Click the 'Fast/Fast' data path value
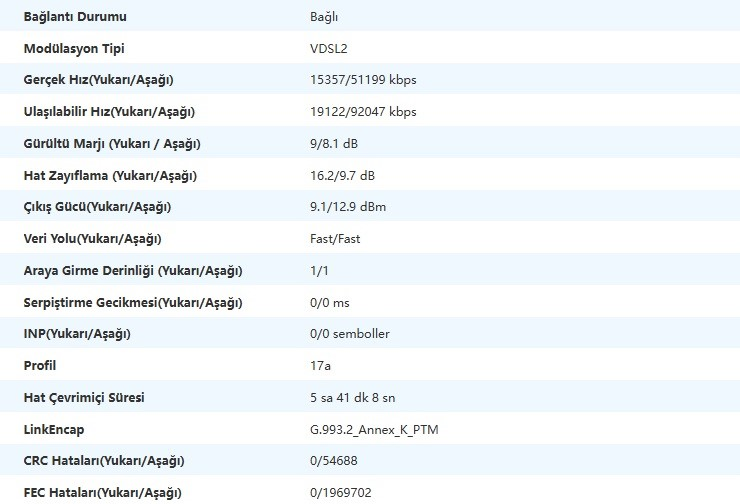The width and height of the screenshot is (740, 504). pos(335,239)
